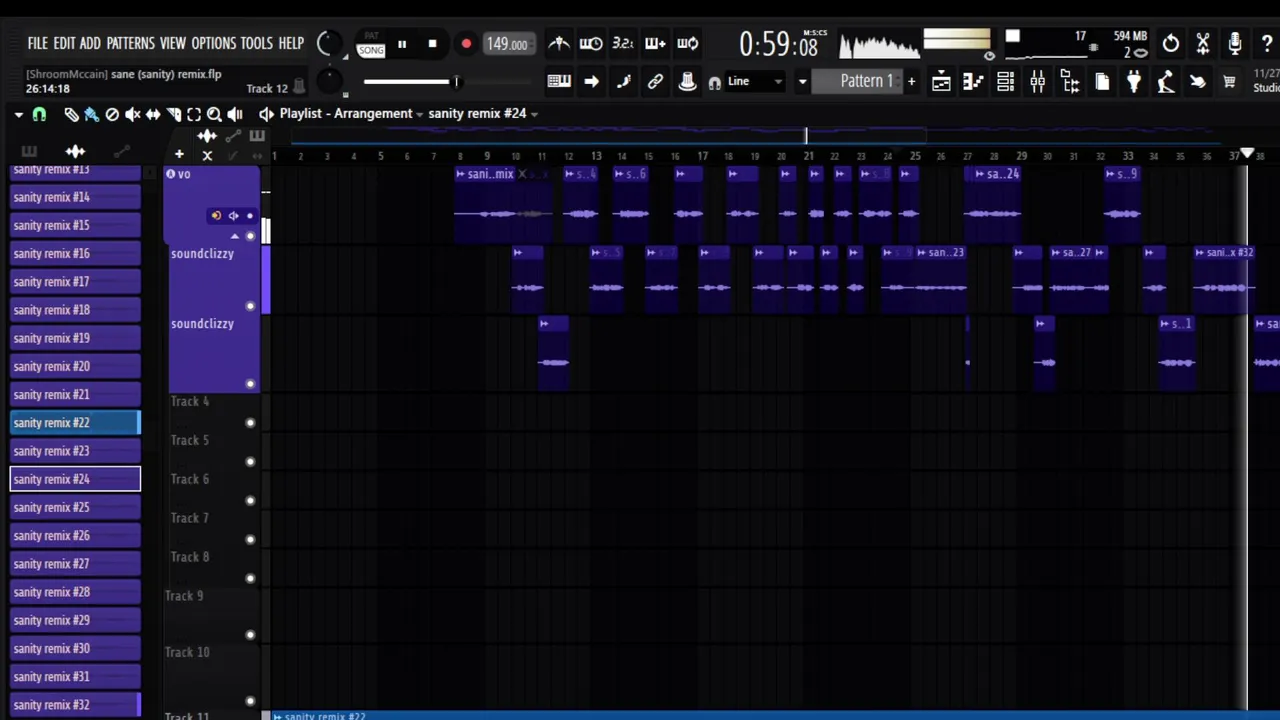Toggle playlist snap magnet
This screenshot has width=1280, height=720.
39,114
